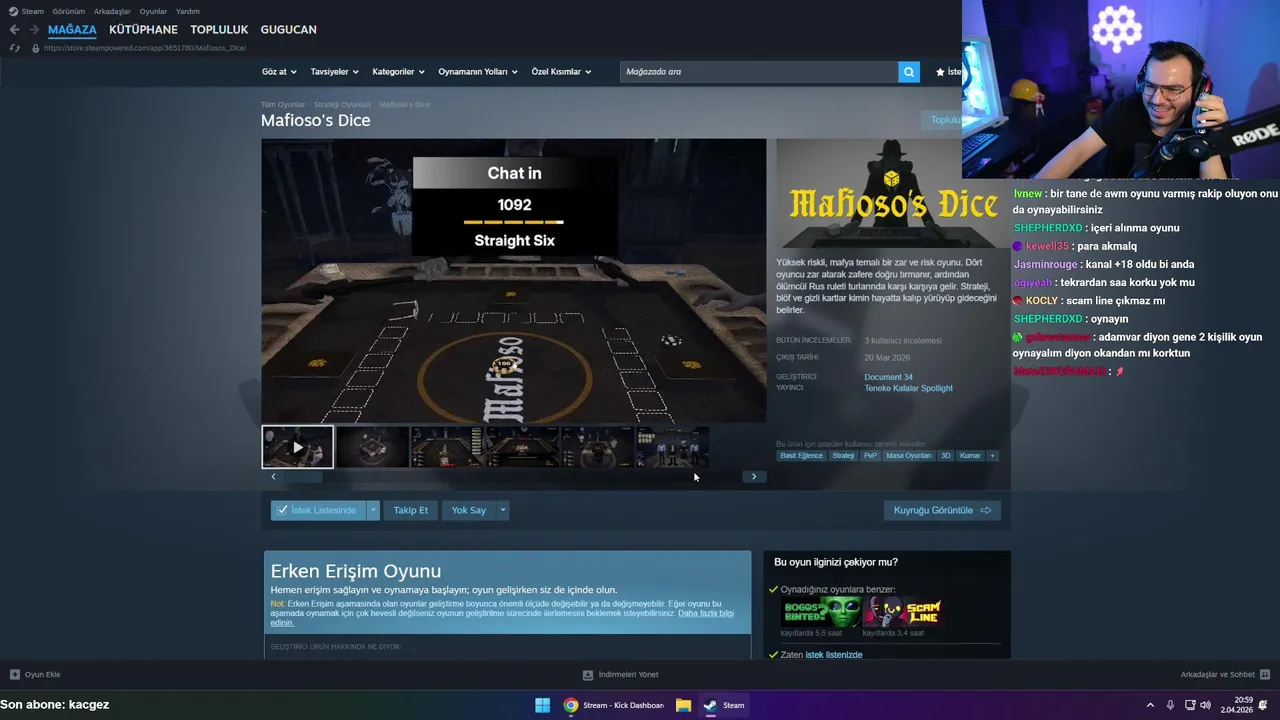Click the magnifier search button

pyautogui.click(x=909, y=72)
